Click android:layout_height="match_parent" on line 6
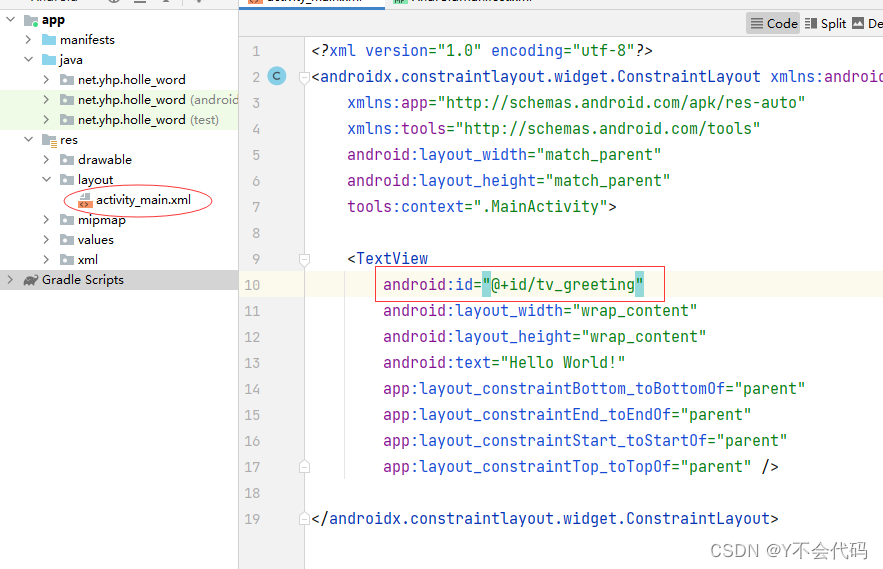This screenshot has width=883, height=569. tap(509, 180)
